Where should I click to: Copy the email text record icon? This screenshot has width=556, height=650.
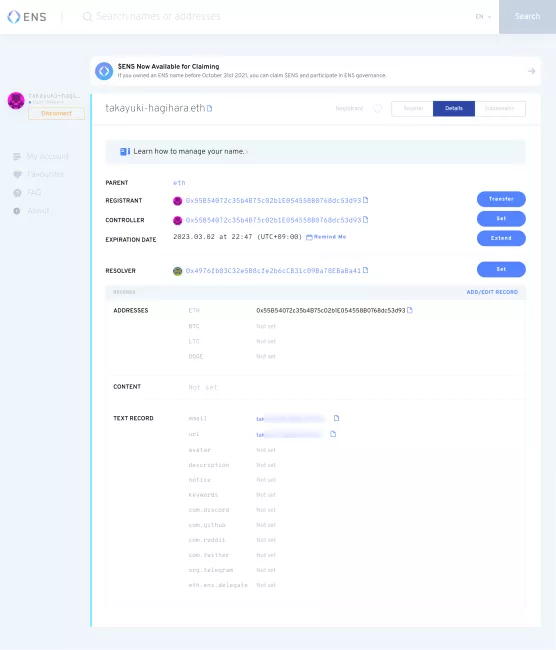(336, 418)
